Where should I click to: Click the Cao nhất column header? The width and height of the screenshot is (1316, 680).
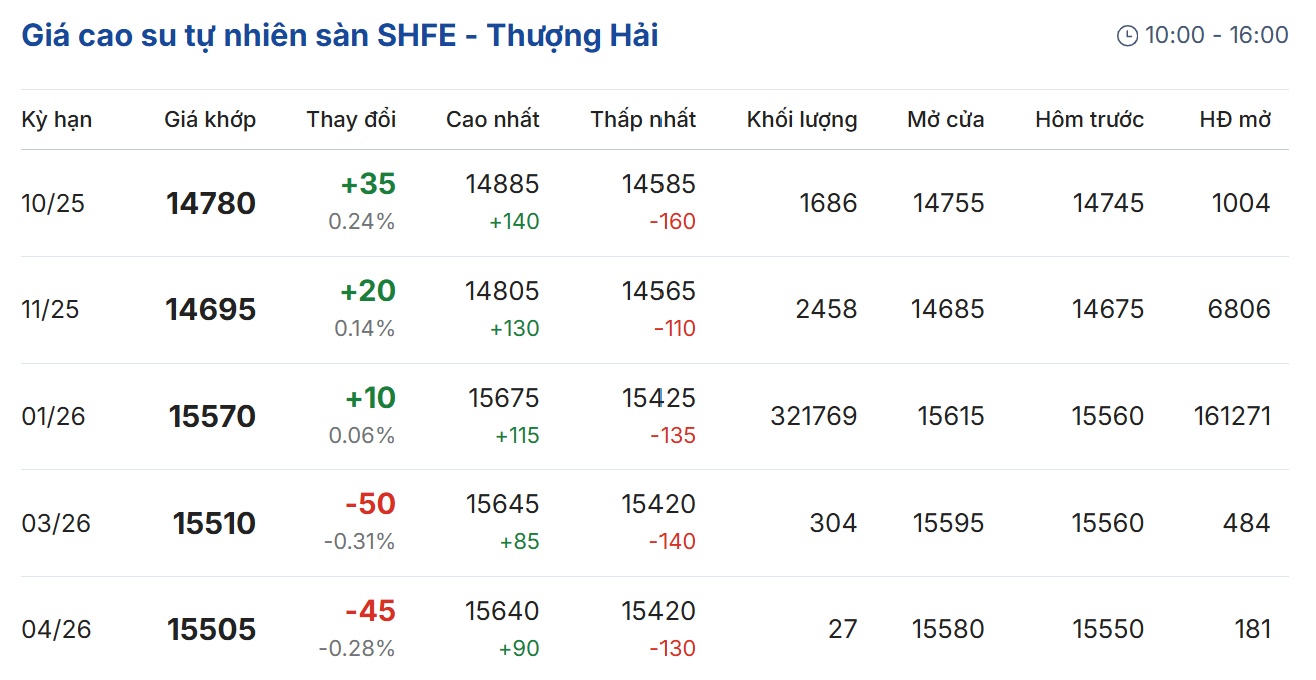click(492, 120)
